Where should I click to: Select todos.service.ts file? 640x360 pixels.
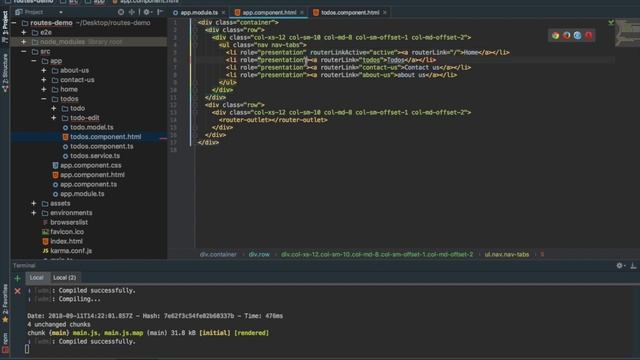95,156
